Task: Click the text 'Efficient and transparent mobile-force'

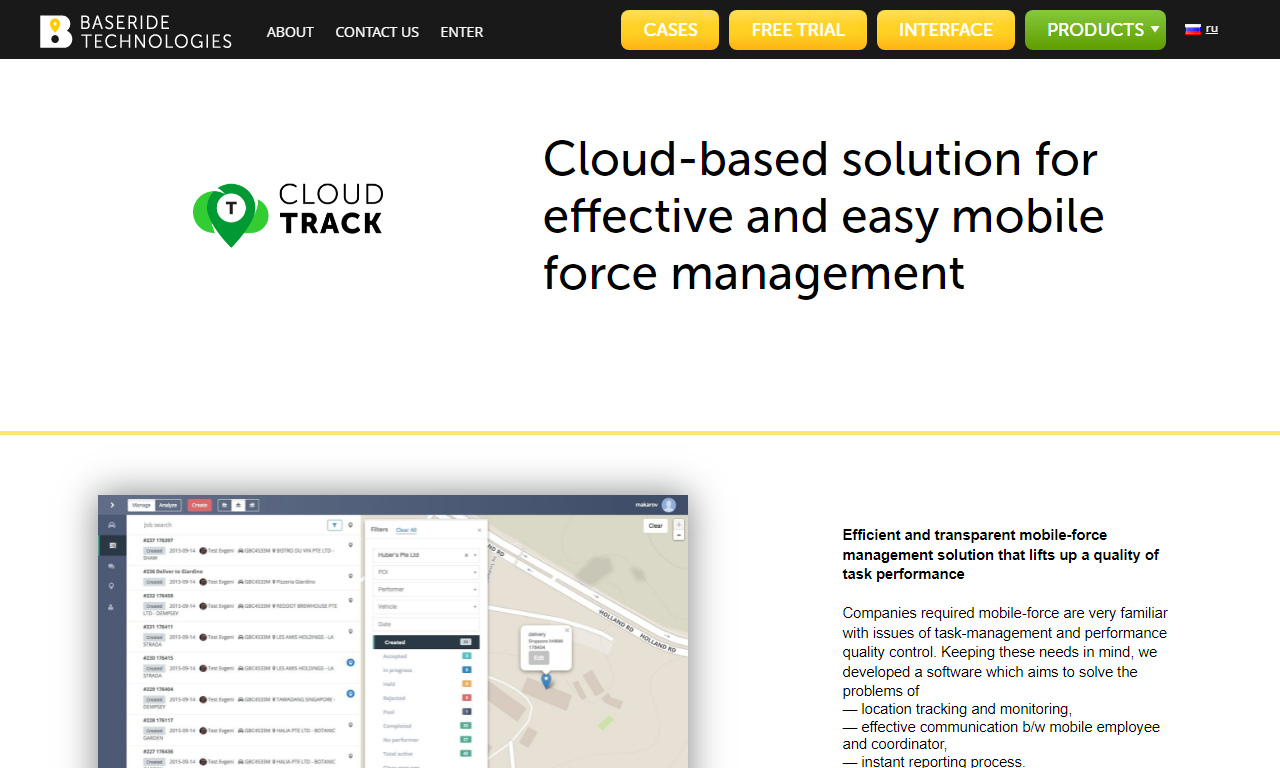Action: coord(975,535)
